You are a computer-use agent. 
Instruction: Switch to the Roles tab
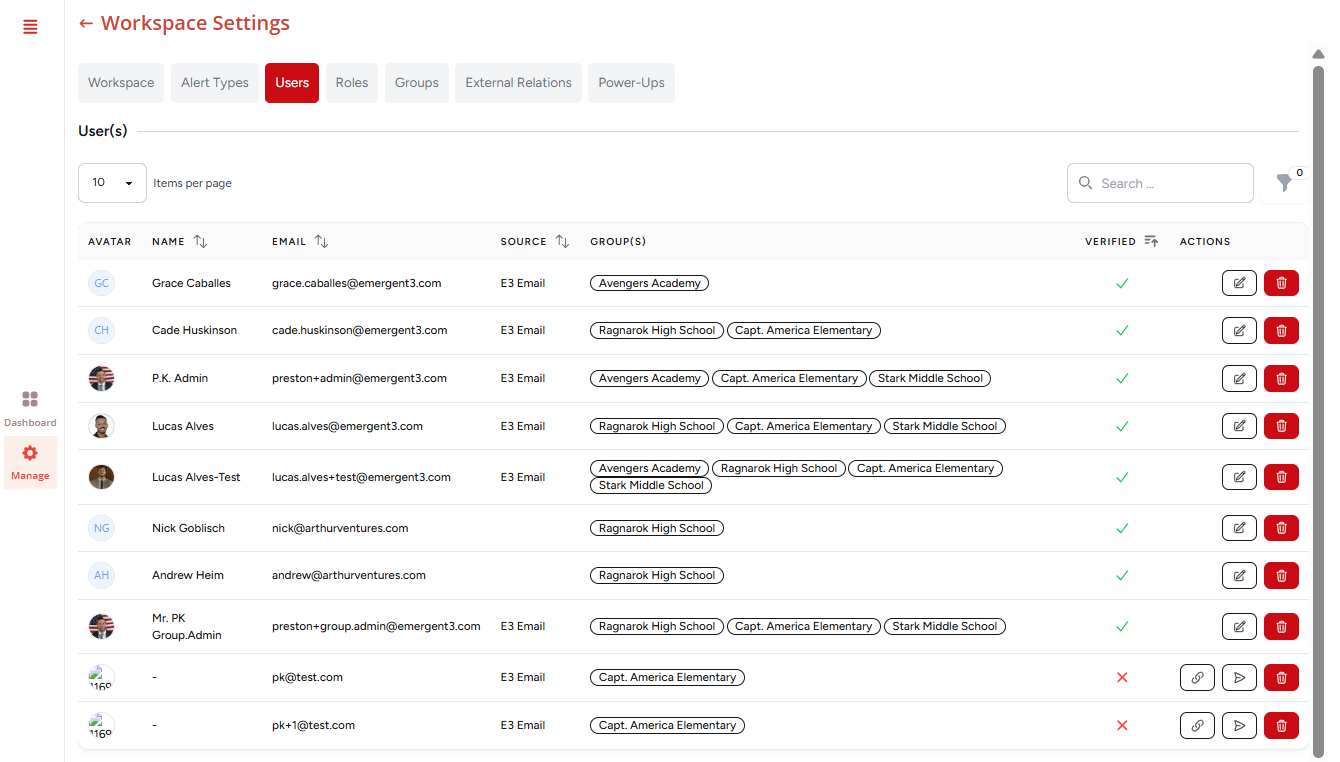[352, 83]
